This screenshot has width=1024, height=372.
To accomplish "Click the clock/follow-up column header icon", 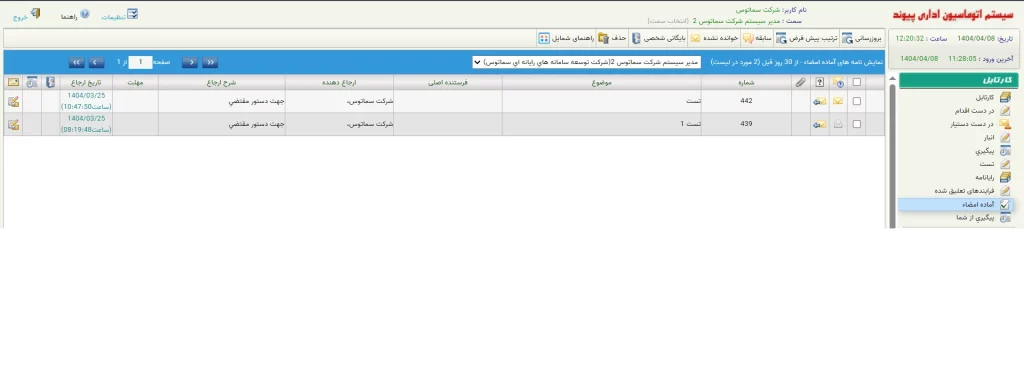I will (x=32, y=82).
